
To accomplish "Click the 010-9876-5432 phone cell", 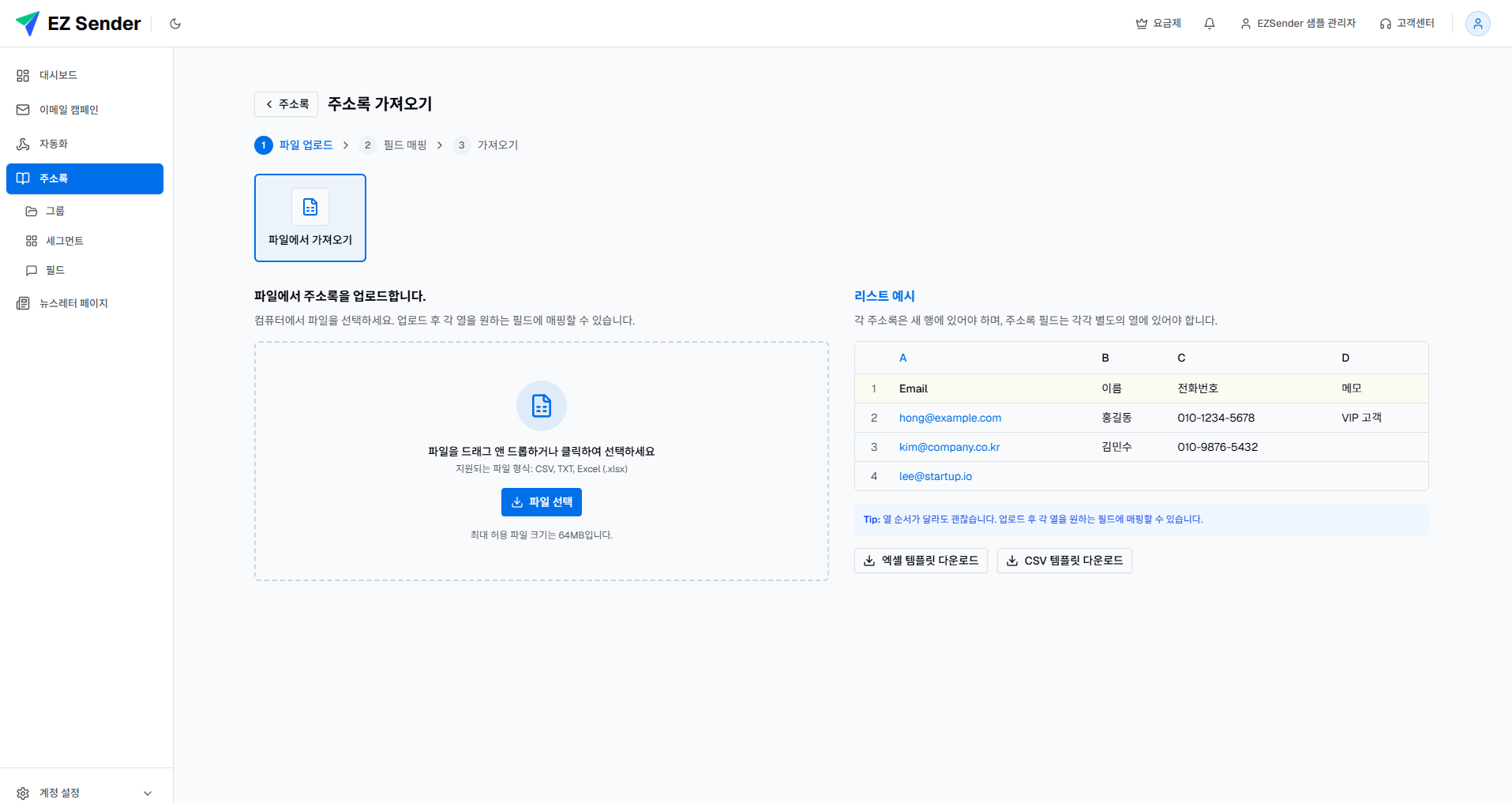I will tap(1217, 447).
